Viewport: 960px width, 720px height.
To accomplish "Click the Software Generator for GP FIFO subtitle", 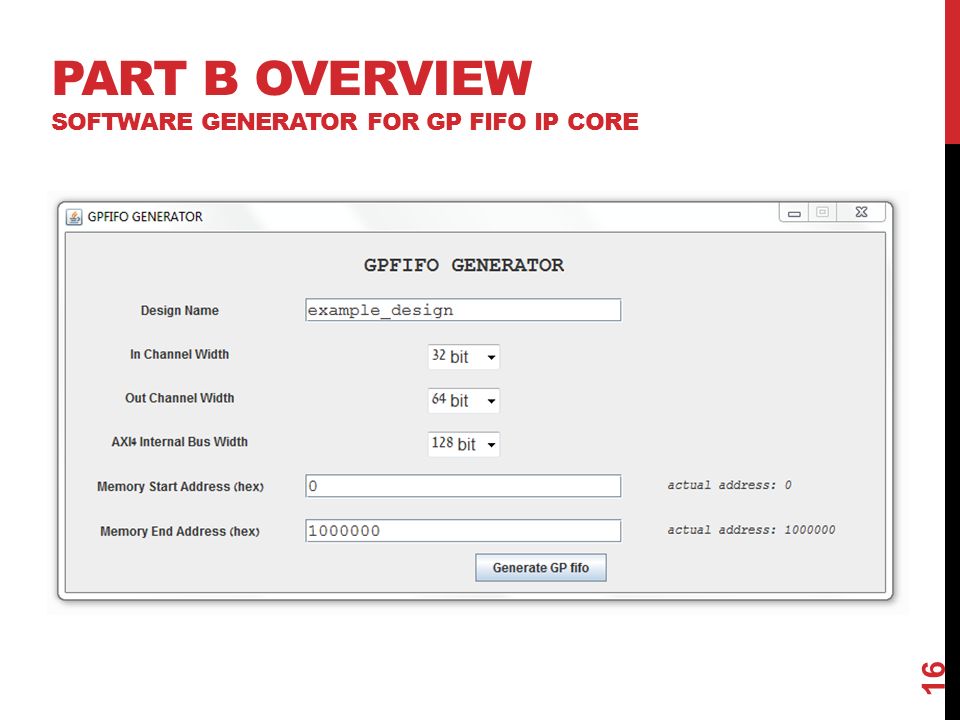I will click(x=345, y=121).
